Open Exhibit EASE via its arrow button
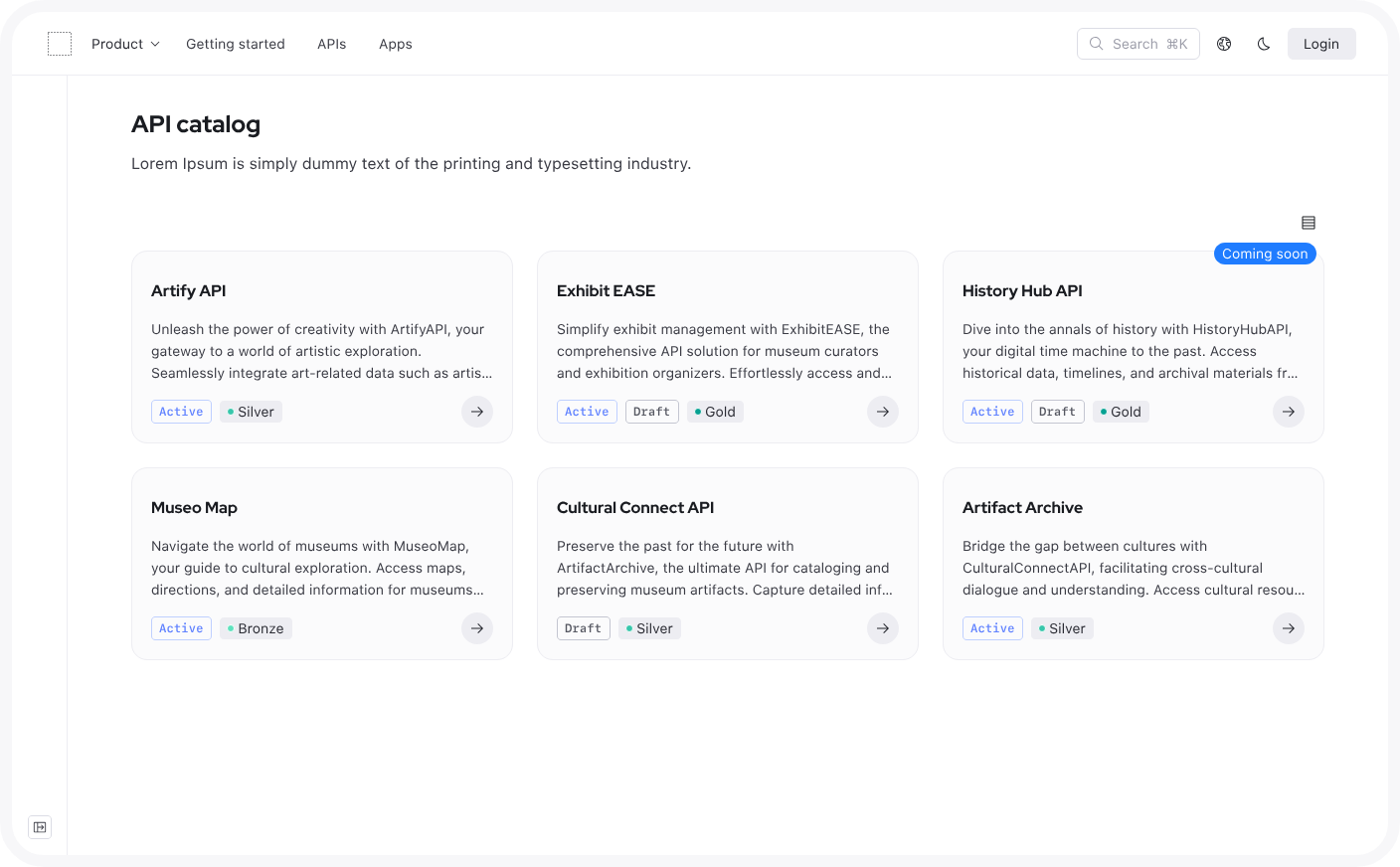1400x867 pixels. pos(883,412)
